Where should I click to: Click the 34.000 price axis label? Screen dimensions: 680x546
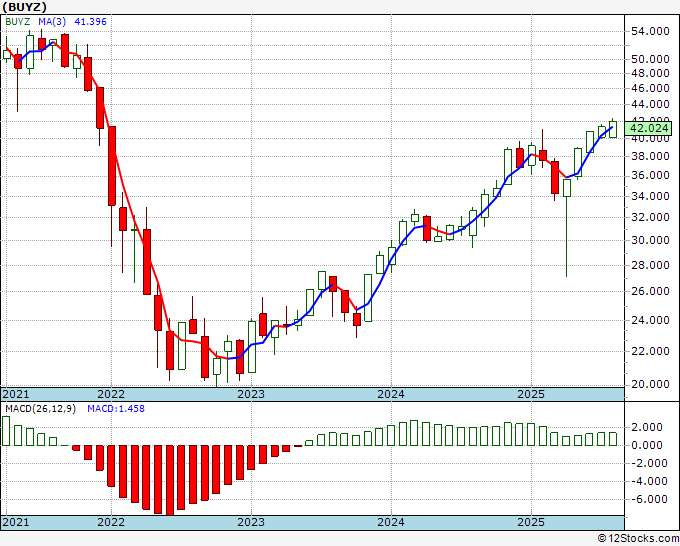coord(650,196)
